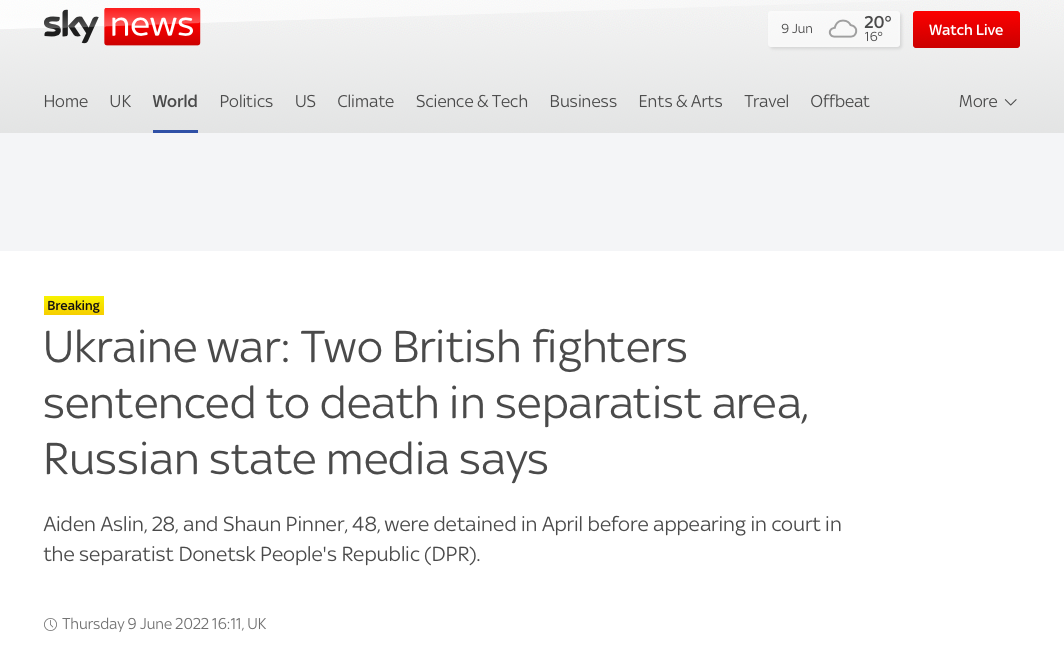Open the Business section

[x=583, y=102]
